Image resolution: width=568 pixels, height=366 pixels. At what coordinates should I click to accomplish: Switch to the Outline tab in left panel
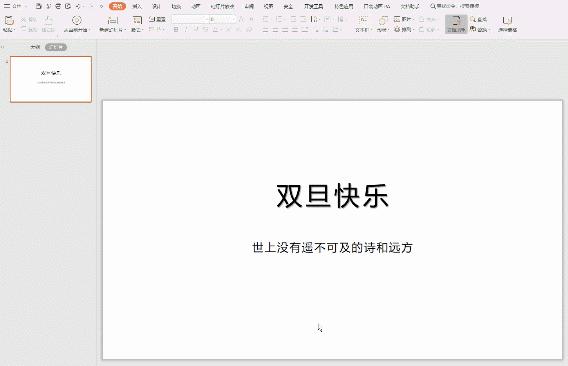(x=35, y=47)
